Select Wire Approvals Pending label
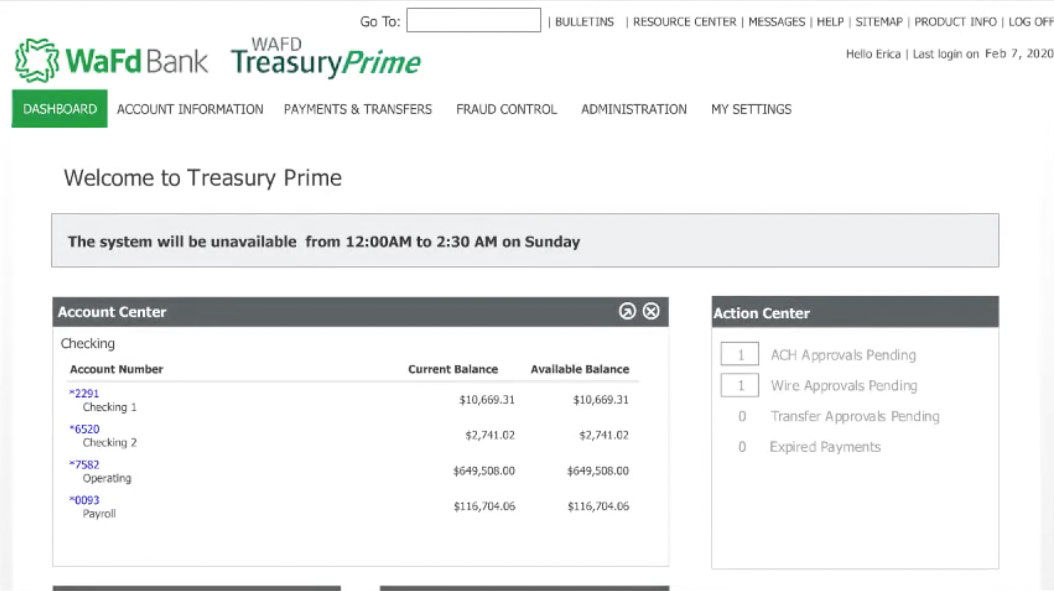 tap(844, 386)
